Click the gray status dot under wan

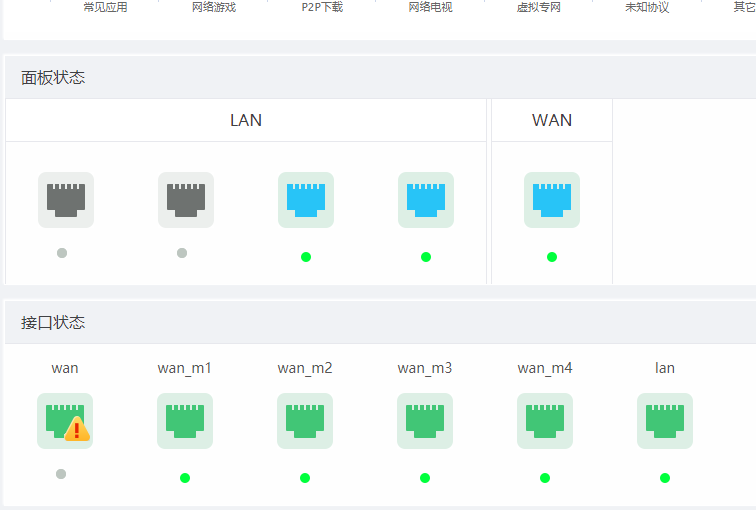[x=61, y=474]
